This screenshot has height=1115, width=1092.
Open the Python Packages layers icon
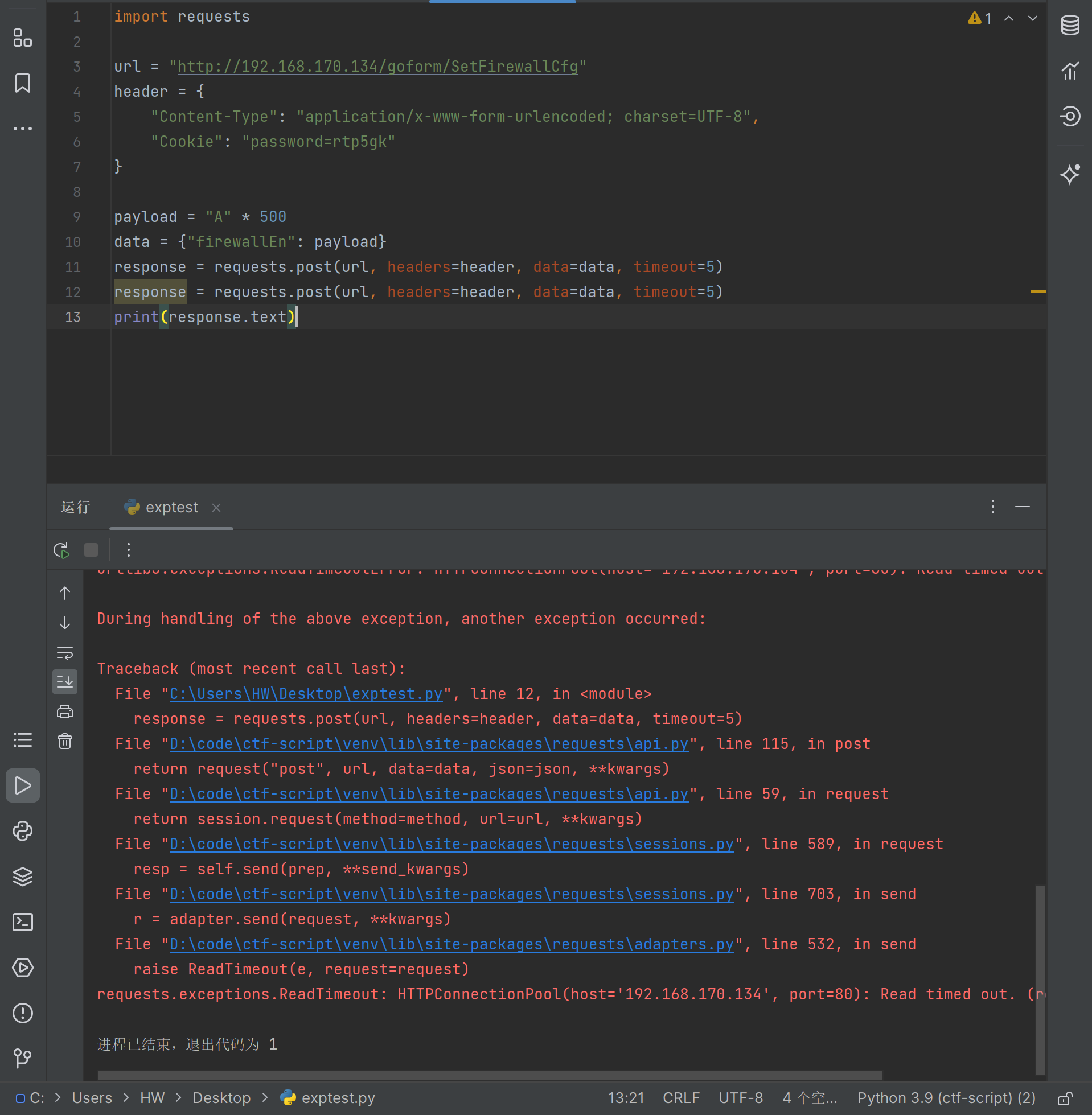click(22, 877)
